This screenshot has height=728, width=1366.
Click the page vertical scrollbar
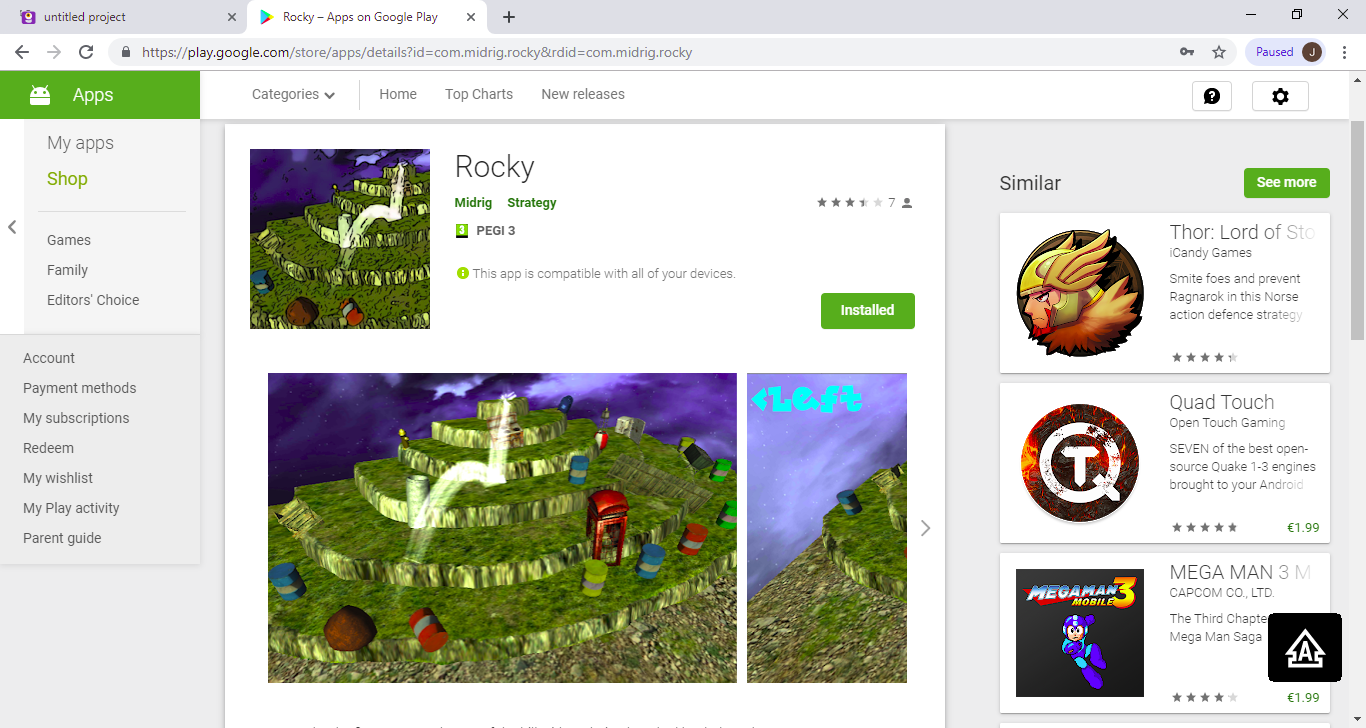click(1358, 230)
